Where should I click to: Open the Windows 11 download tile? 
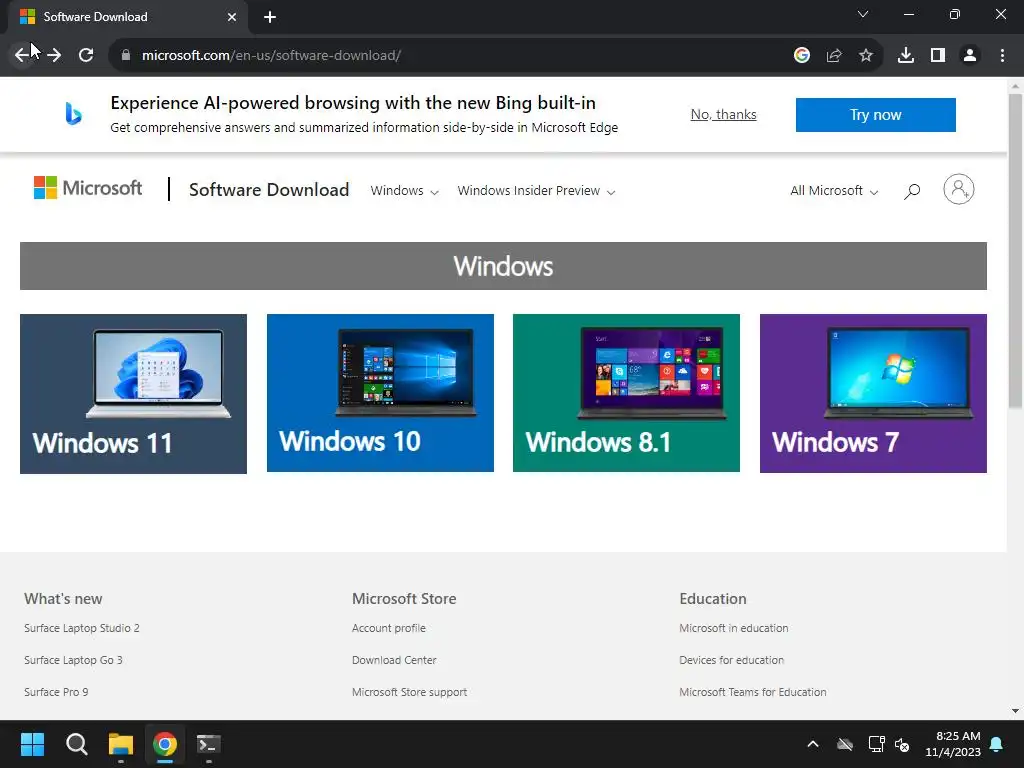pyautogui.click(x=133, y=394)
